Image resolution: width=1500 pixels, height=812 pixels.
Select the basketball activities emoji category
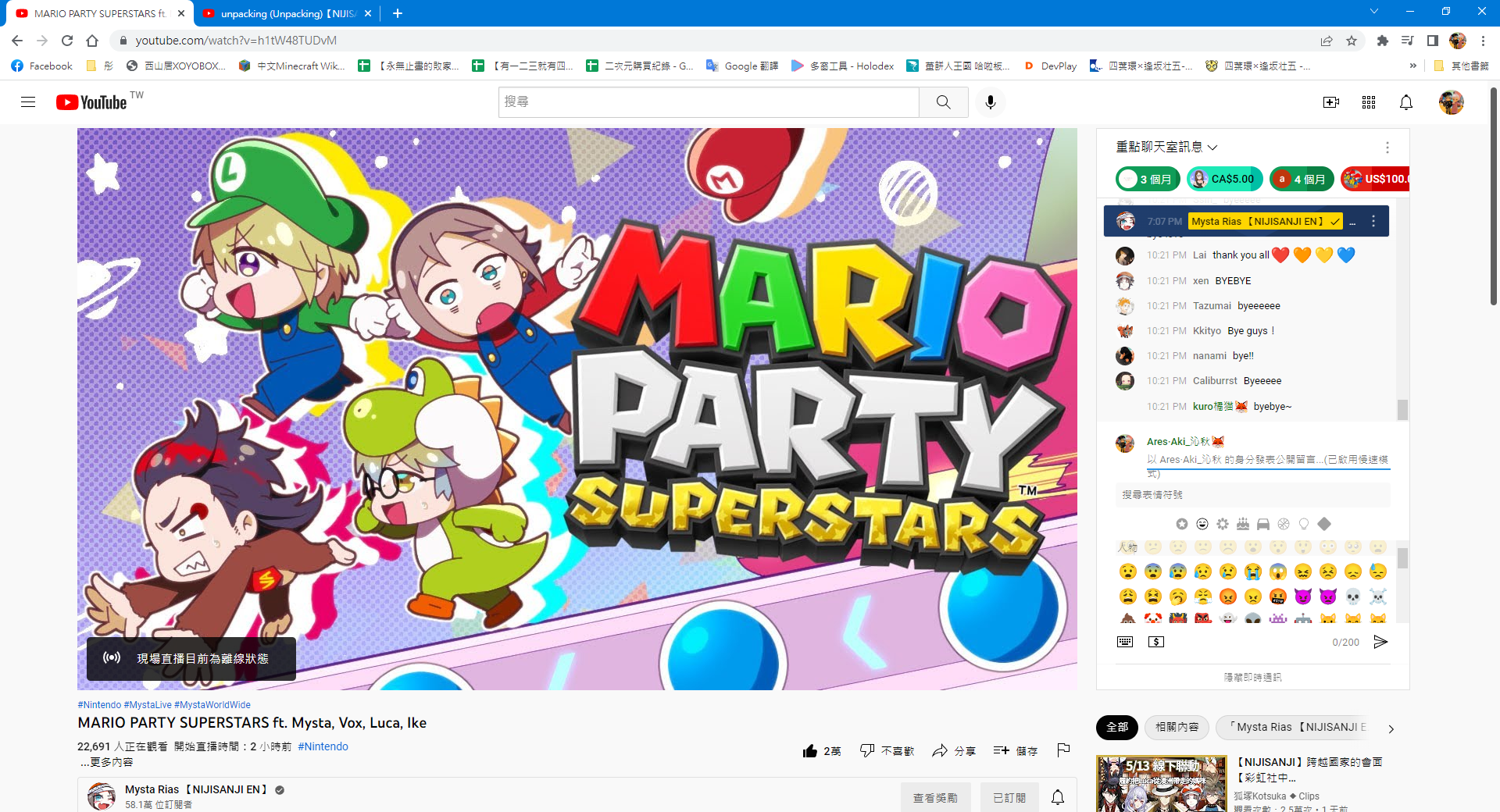pos(1284,524)
